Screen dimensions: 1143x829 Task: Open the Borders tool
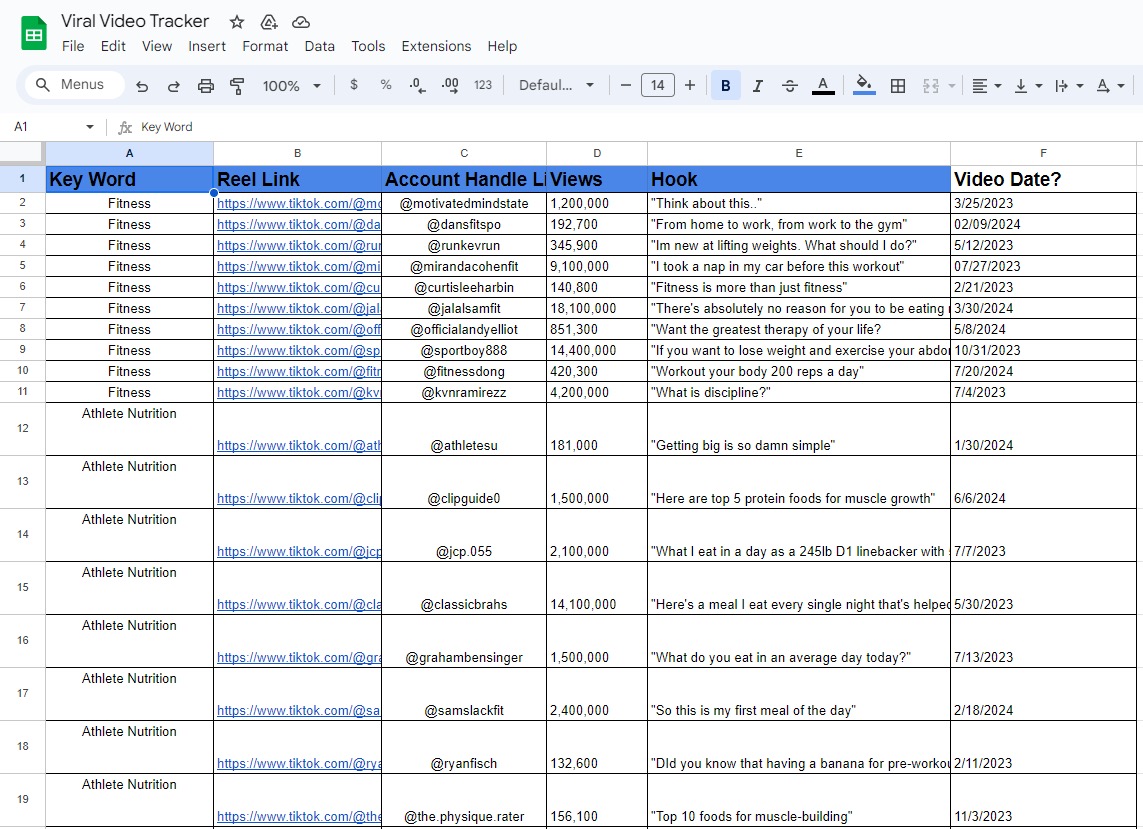click(898, 86)
